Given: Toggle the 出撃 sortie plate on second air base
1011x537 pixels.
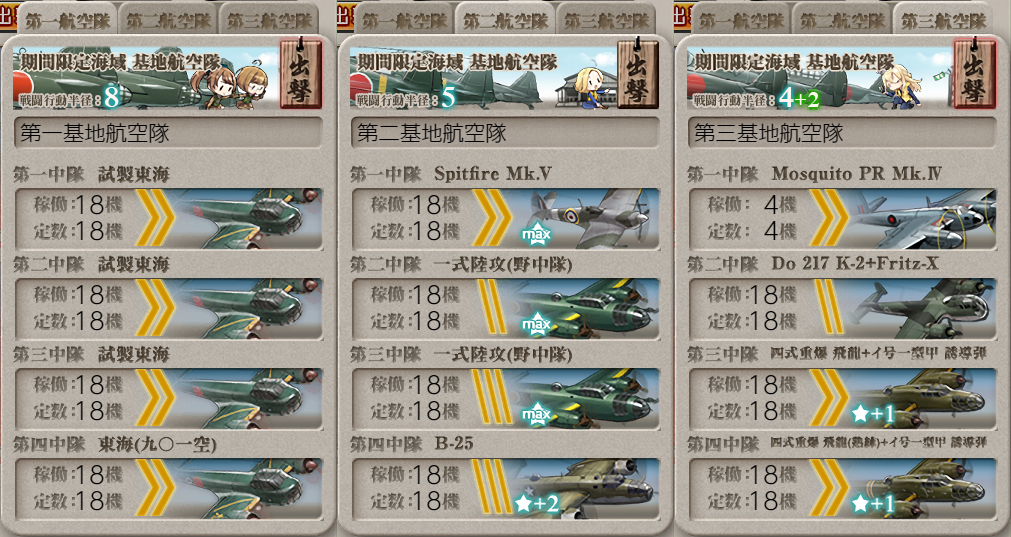Looking at the screenshot, I should pyautogui.click(x=638, y=73).
